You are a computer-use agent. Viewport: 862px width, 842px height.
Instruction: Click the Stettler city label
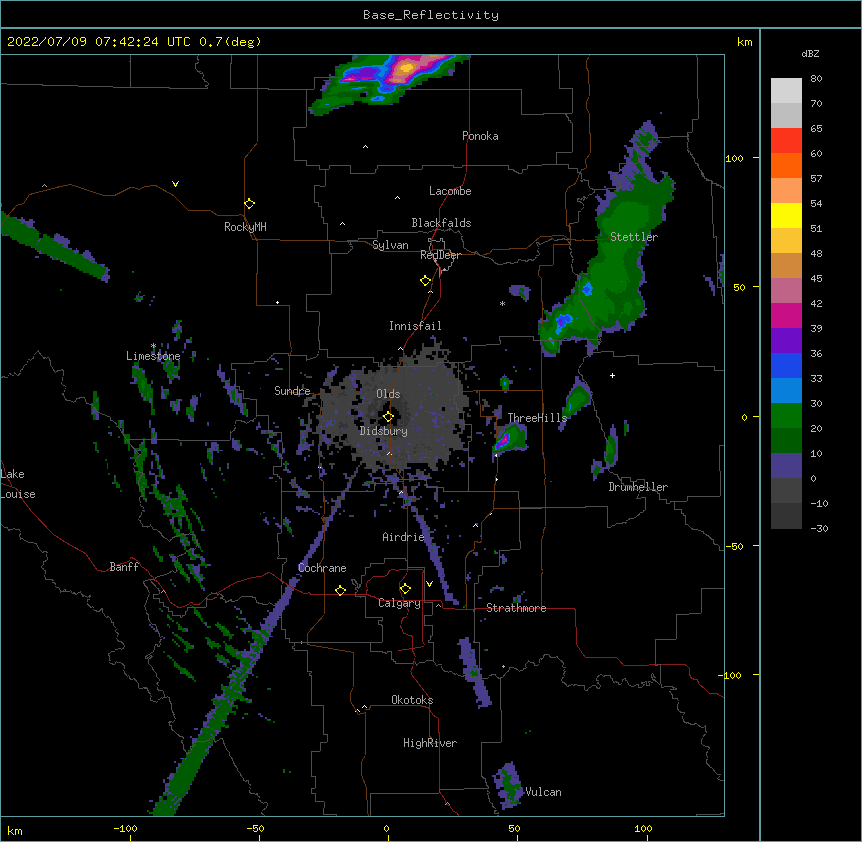click(633, 237)
